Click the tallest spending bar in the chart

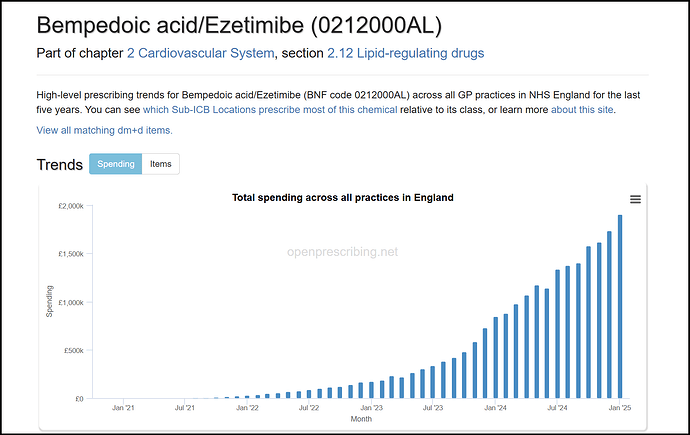[x=620, y=306]
